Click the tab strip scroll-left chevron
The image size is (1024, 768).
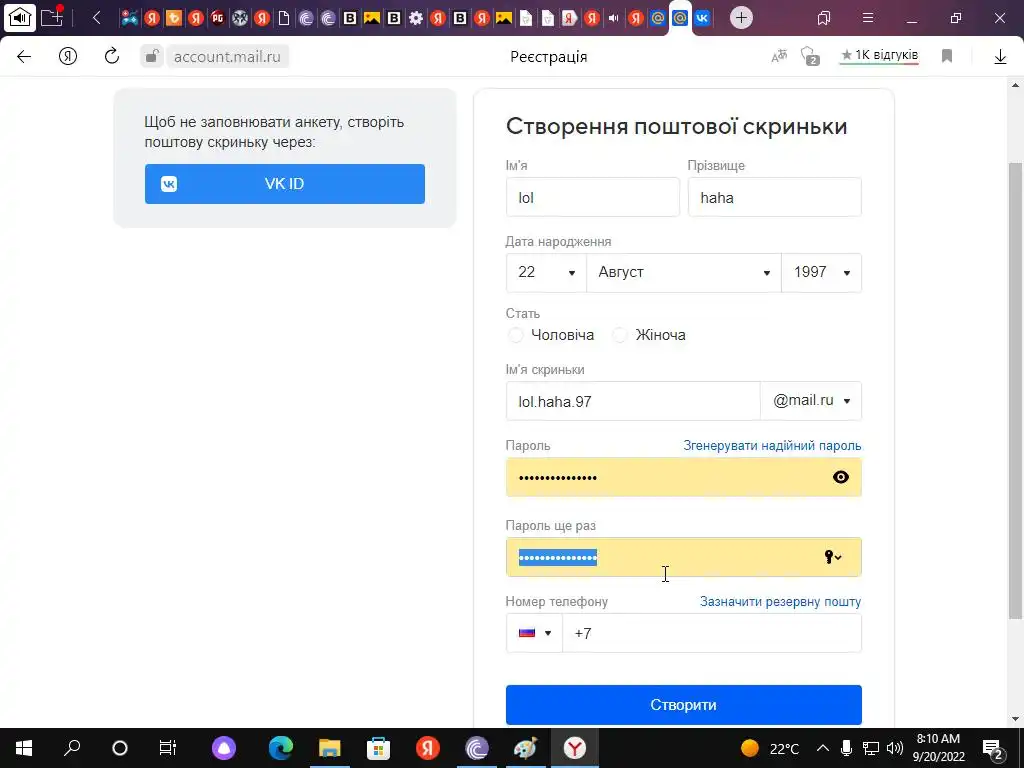click(97, 18)
